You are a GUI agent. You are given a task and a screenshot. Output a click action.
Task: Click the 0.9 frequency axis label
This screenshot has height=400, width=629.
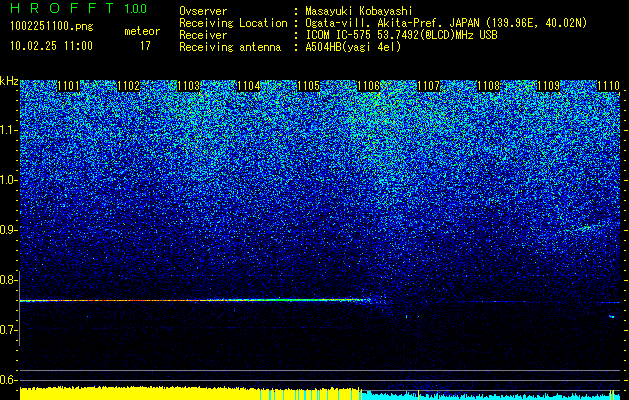click(x=9, y=230)
